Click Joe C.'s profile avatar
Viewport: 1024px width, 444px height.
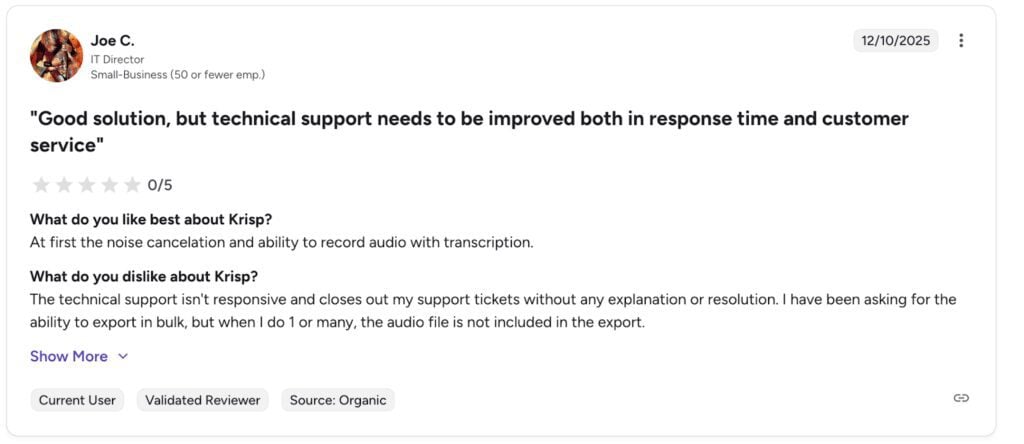coord(57,55)
